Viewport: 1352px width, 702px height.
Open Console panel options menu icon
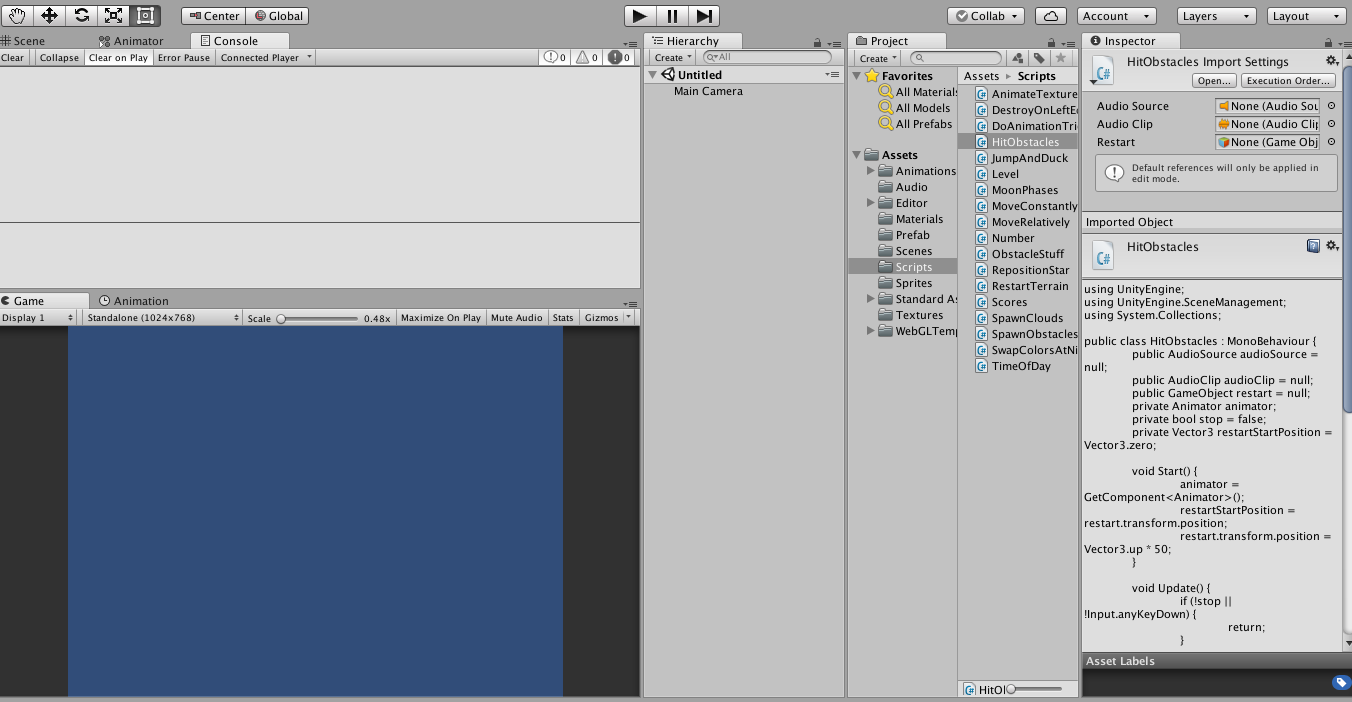(x=630, y=43)
